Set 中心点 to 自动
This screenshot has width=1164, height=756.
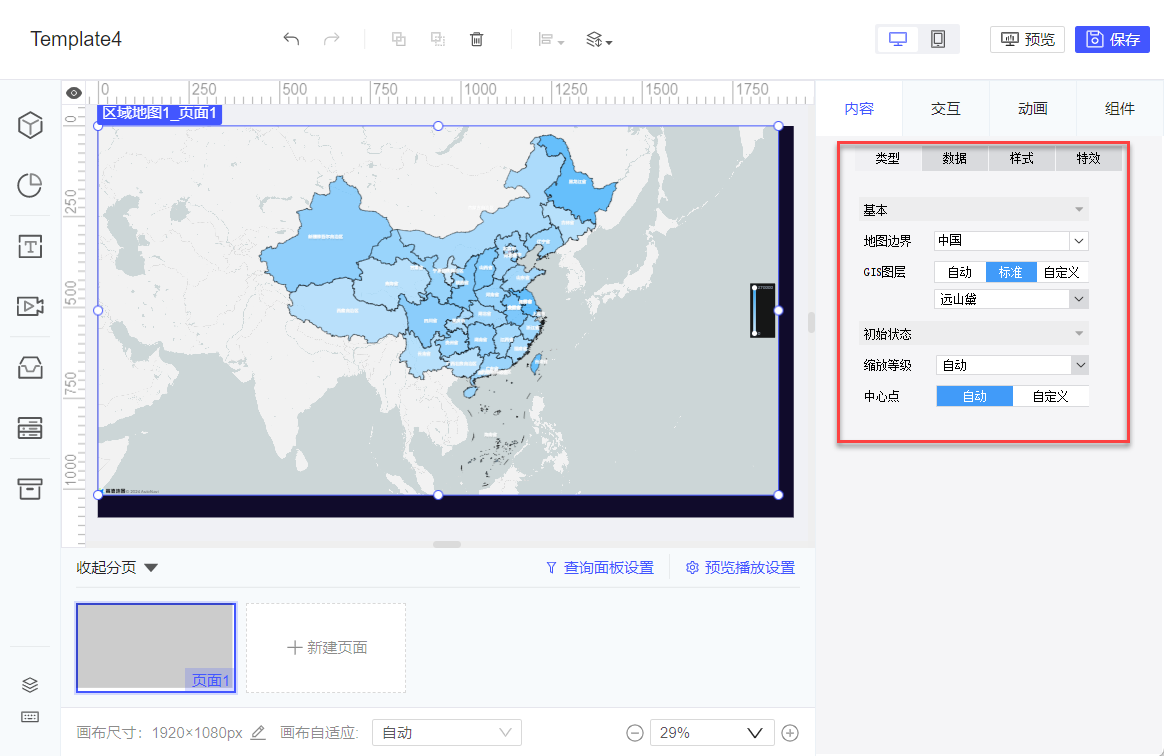click(x=975, y=397)
